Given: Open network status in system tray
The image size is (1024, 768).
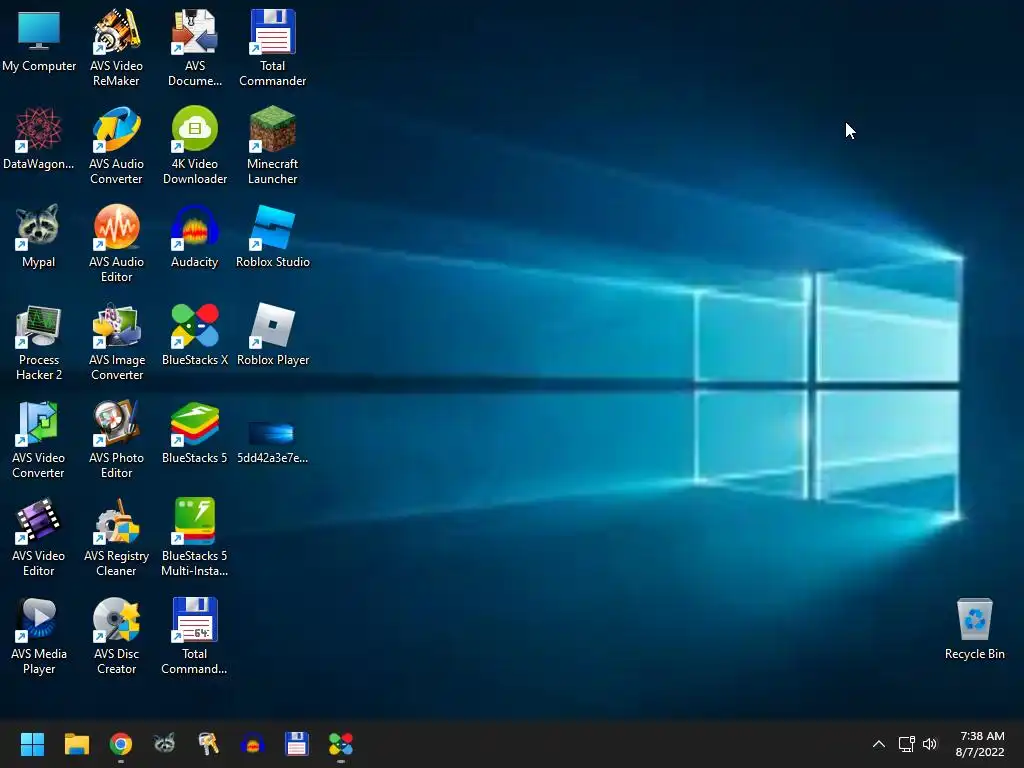Looking at the screenshot, I should 906,744.
